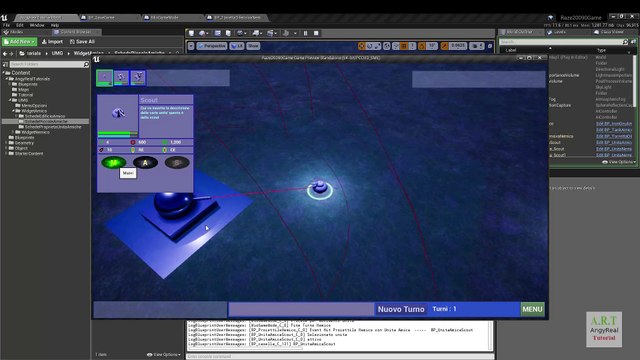Click the Build toolbar icon

287,33
